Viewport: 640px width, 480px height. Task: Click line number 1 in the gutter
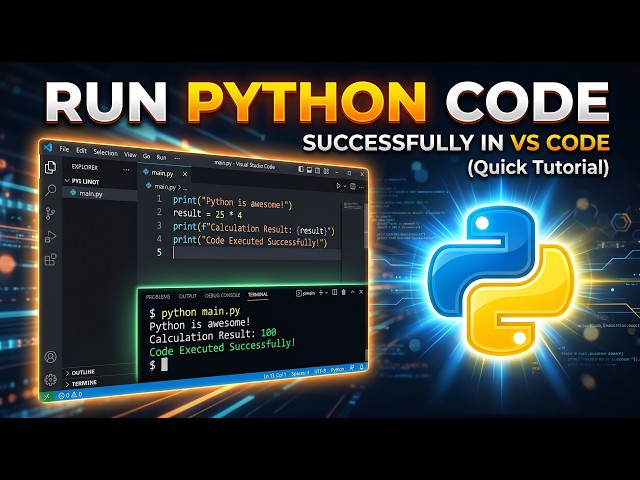click(159, 199)
